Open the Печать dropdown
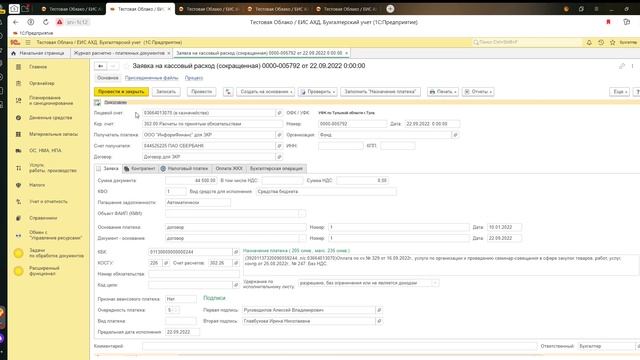The height and width of the screenshot is (360, 640). click(x=443, y=92)
